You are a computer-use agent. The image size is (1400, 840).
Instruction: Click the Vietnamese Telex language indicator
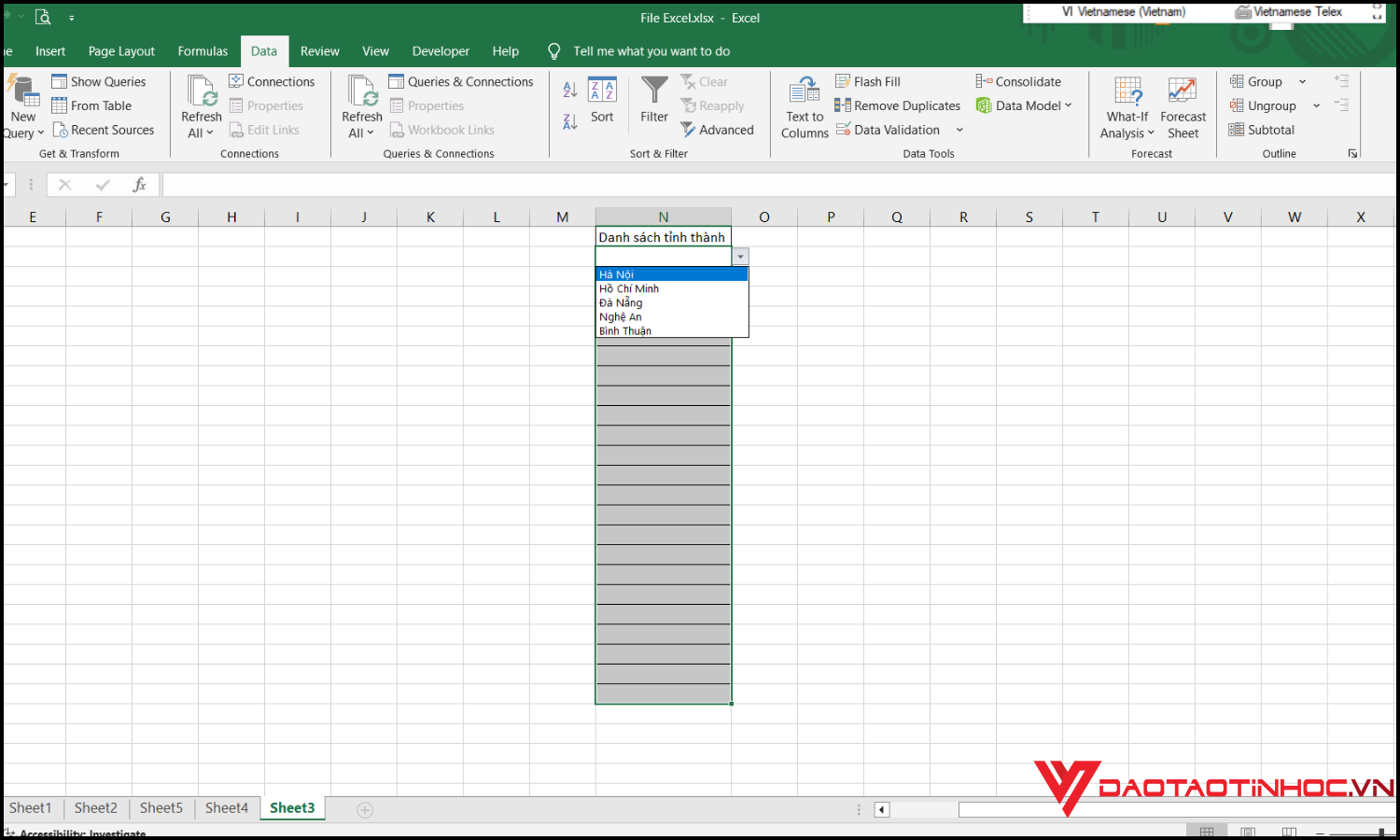pyautogui.click(x=1297, y=12)
